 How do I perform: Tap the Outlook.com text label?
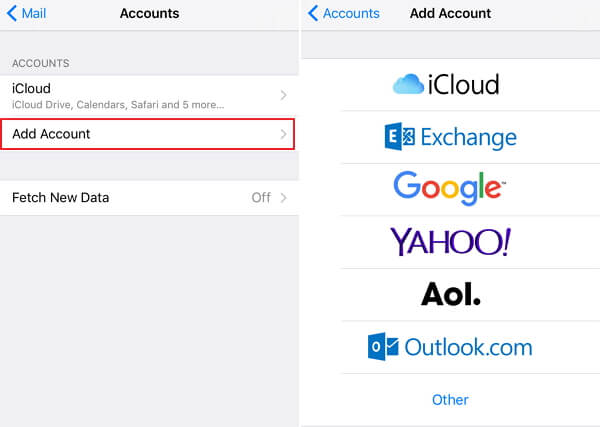[x=468, y=347]
